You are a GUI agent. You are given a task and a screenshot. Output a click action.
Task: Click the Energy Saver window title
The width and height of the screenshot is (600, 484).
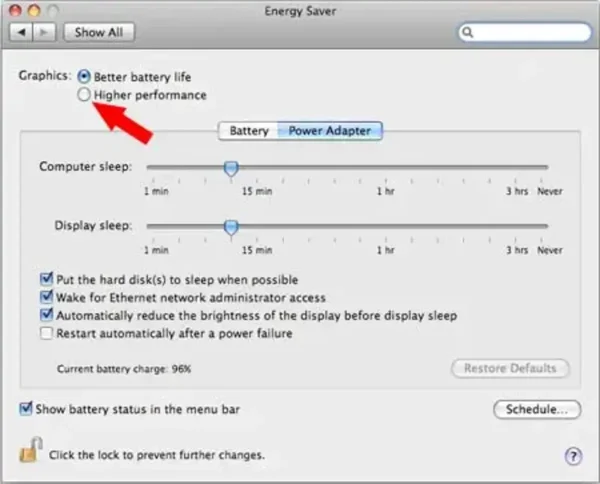[x=300, y=11]
